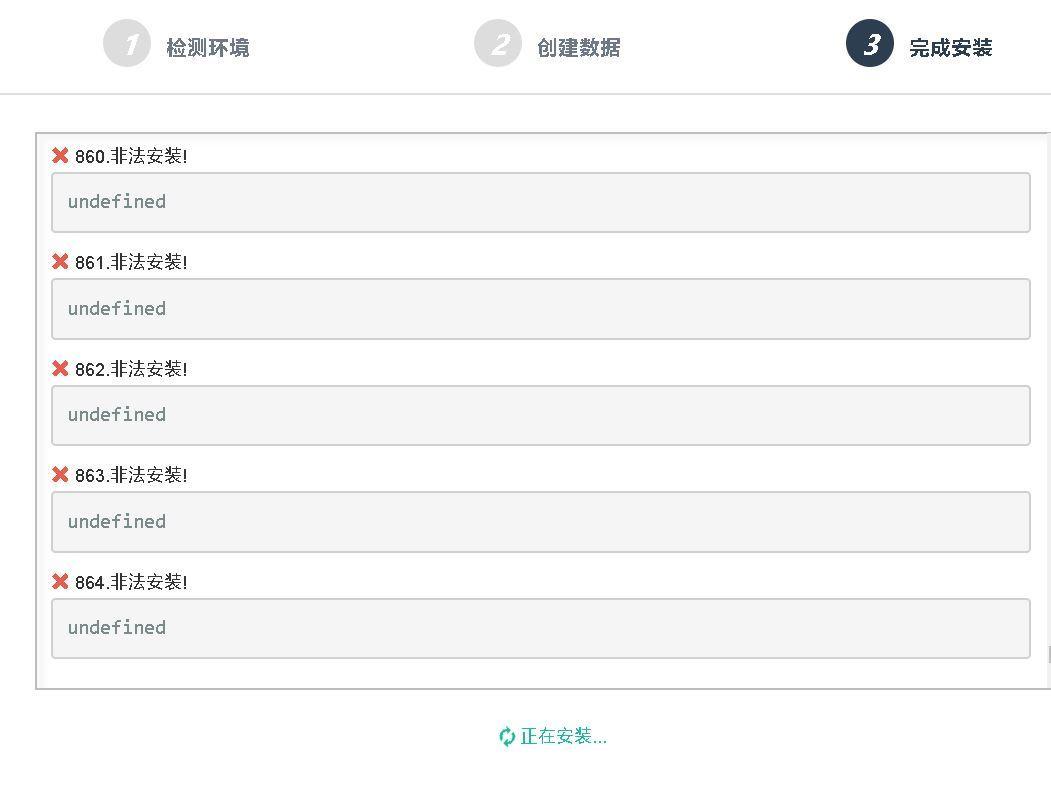Select the 检测环境 step label
This screenshot has width=1051, height=785.
pyautogui.click(x=208, y=48)
